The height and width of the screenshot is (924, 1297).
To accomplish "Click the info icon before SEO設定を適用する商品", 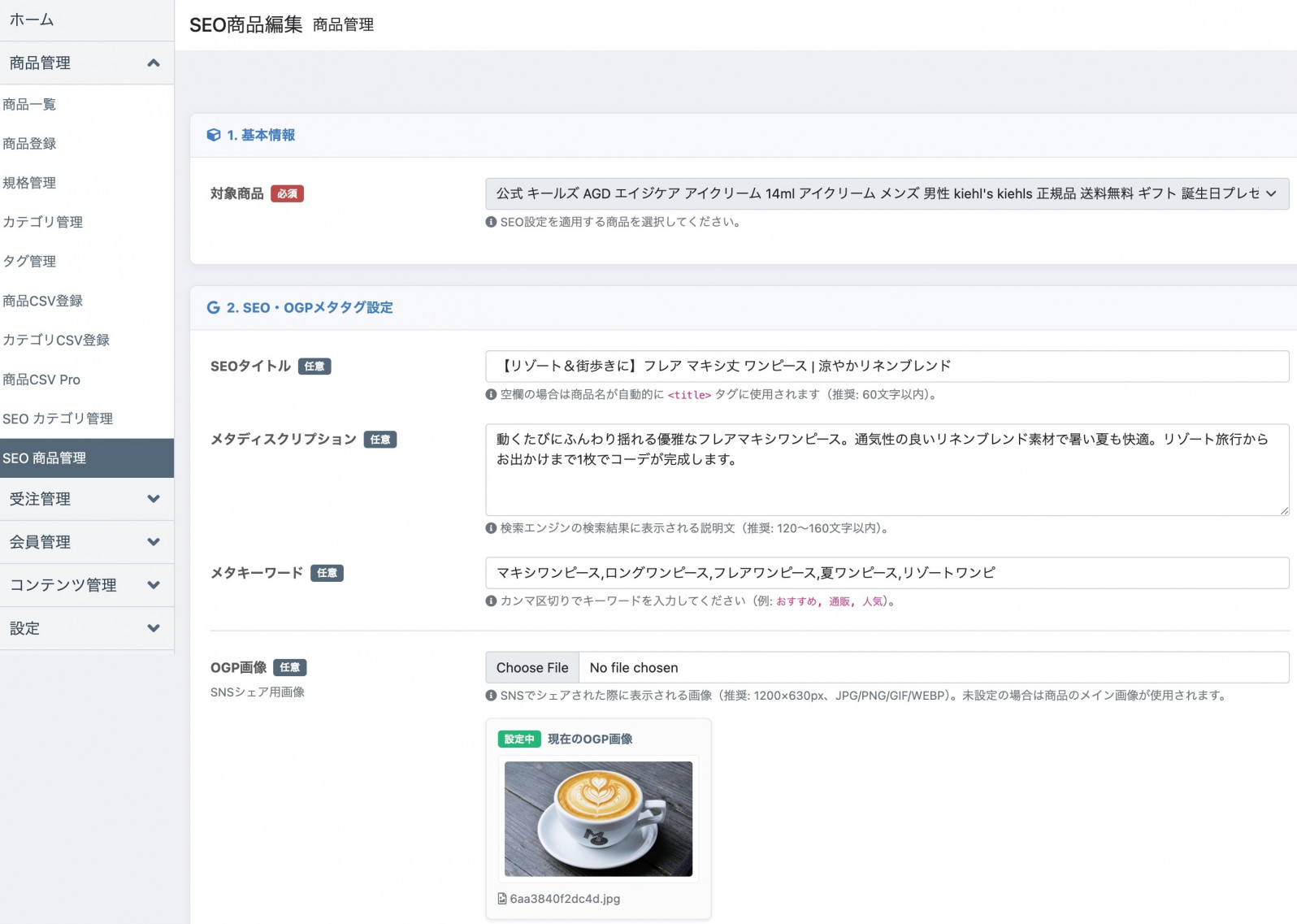I will (x=491, y=222).
